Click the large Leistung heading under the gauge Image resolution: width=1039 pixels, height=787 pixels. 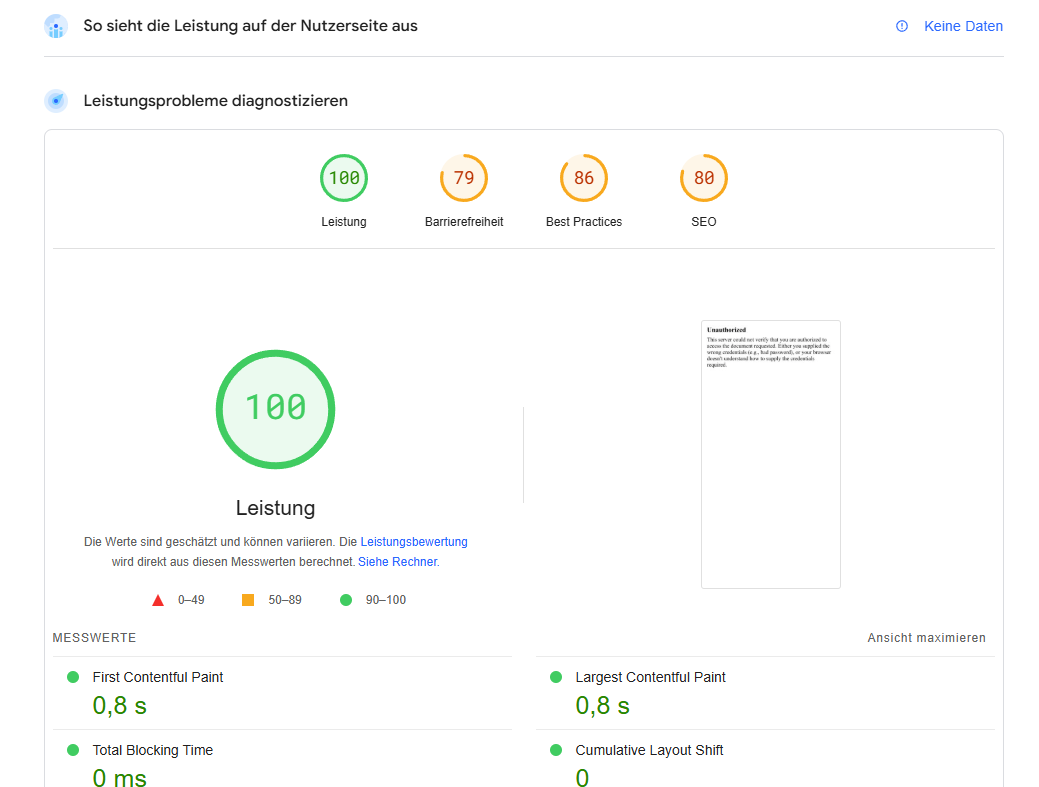276,508
